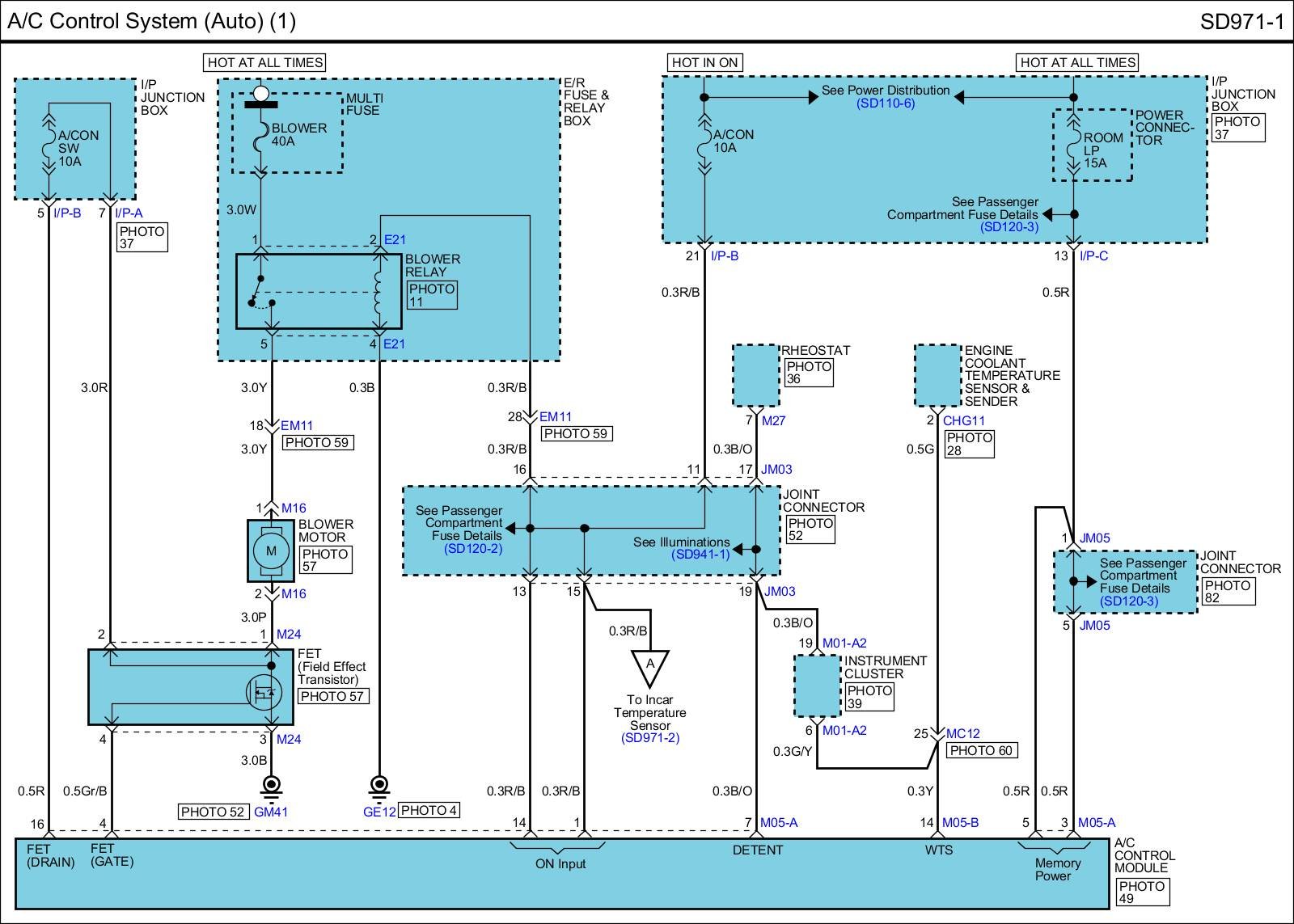
Task: Click the GM41 ground symbol
Action: [271, 785]
